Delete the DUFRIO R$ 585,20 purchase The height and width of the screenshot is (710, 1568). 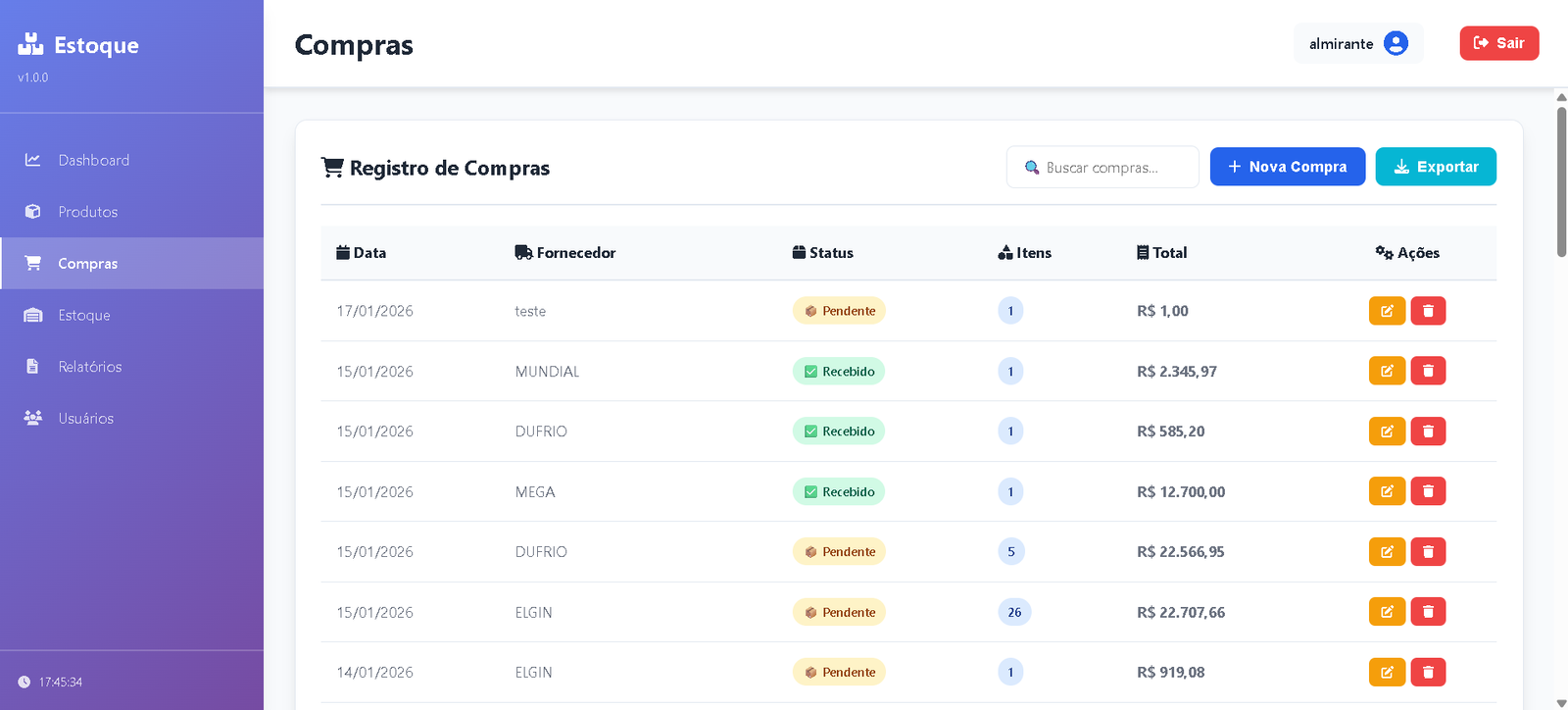click(x=1428, y=431)
